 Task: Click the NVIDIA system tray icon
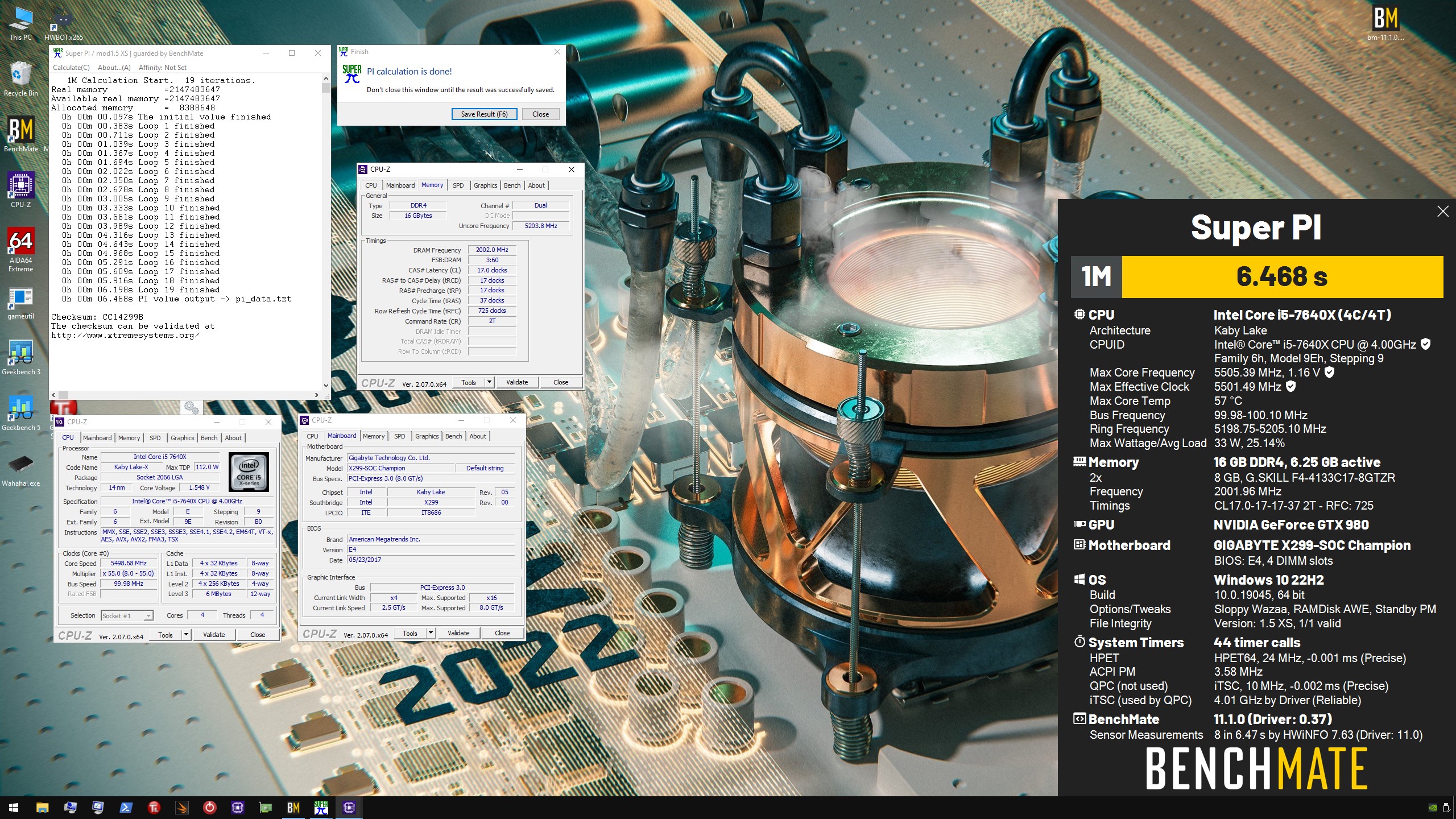tap(1433, 808)
